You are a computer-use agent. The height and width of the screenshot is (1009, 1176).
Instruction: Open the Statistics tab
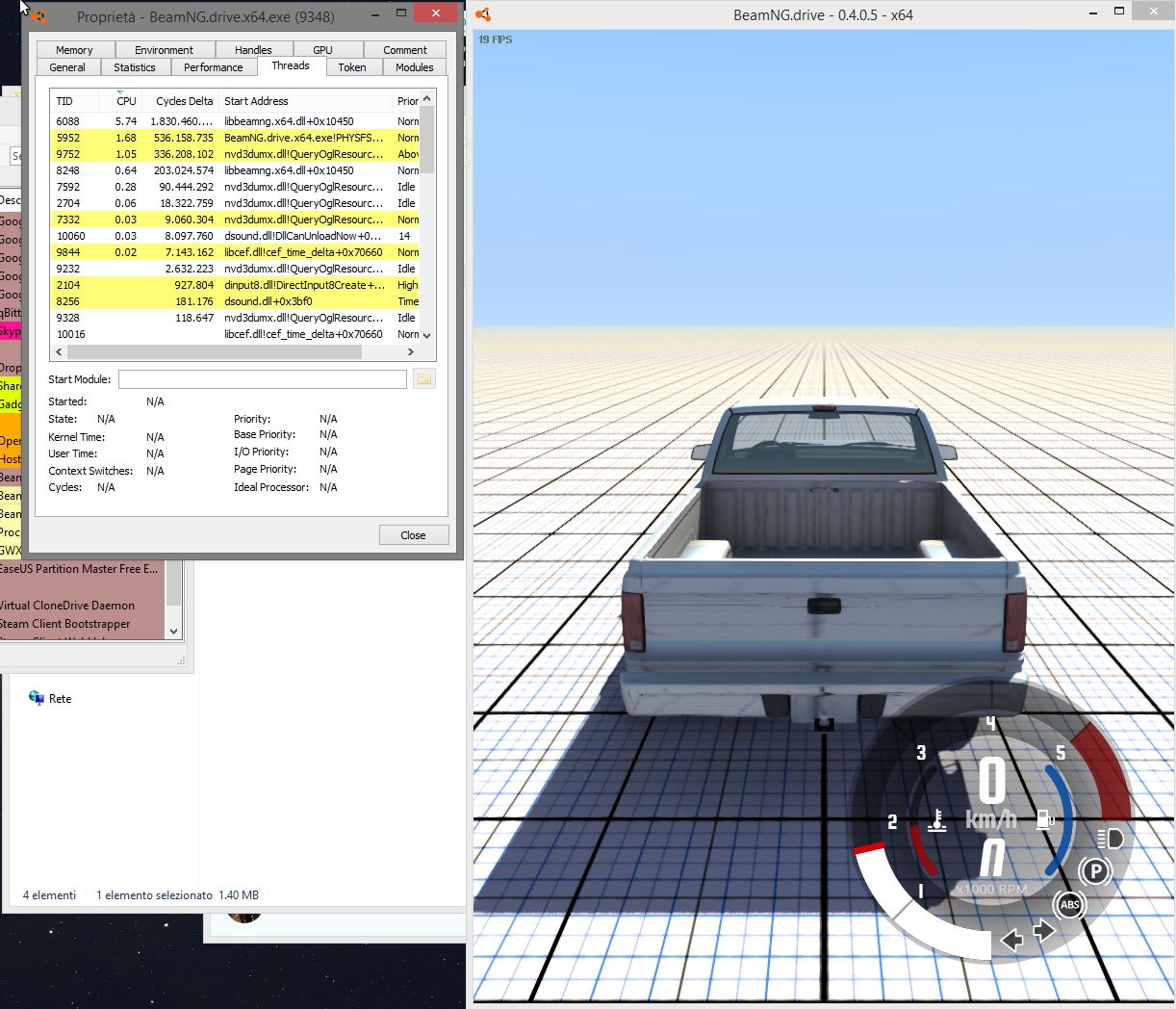[135, 67]
